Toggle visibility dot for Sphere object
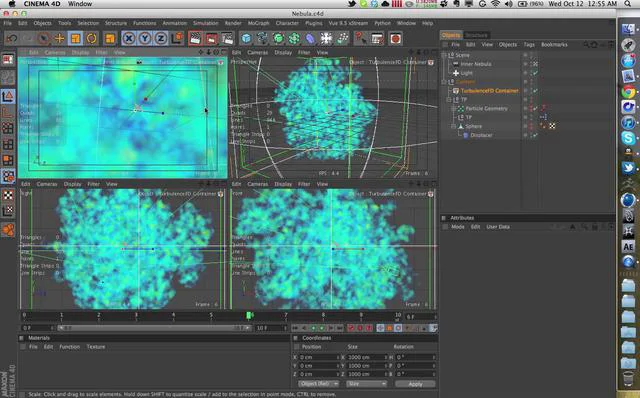This screenshot has height=398, width=640. [526, 126]
